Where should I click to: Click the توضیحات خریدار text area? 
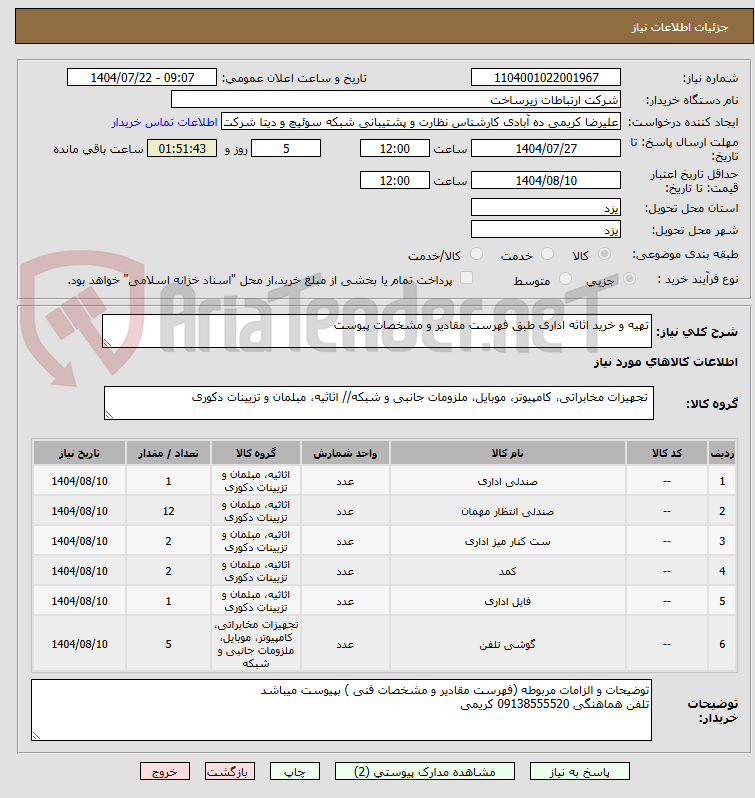341,710
